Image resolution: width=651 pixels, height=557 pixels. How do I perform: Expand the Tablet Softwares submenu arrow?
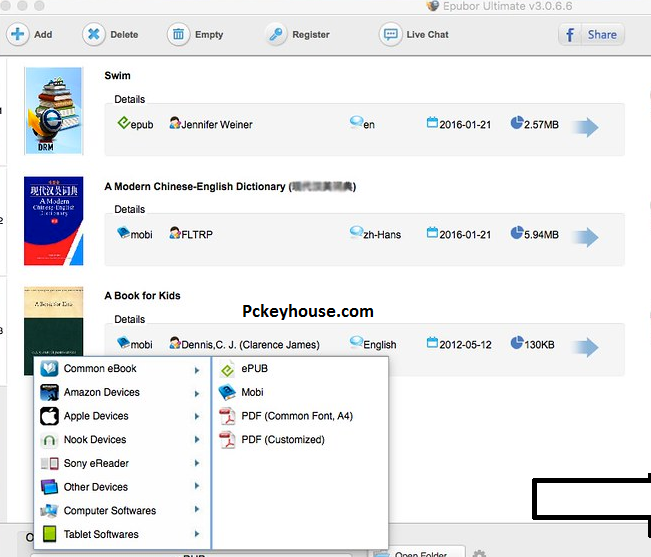click(197, 533)
